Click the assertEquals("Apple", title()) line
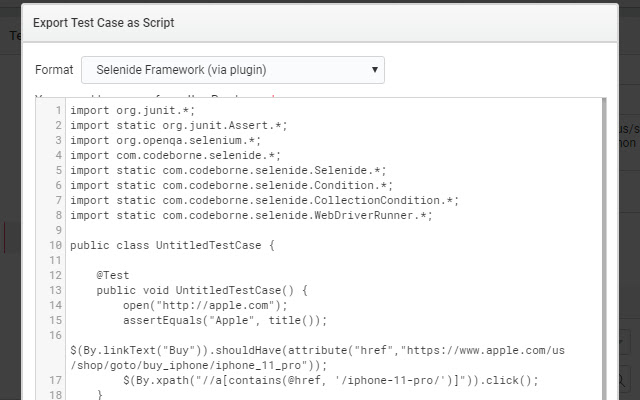Screen dimensions: 640x400 (225, 320)
